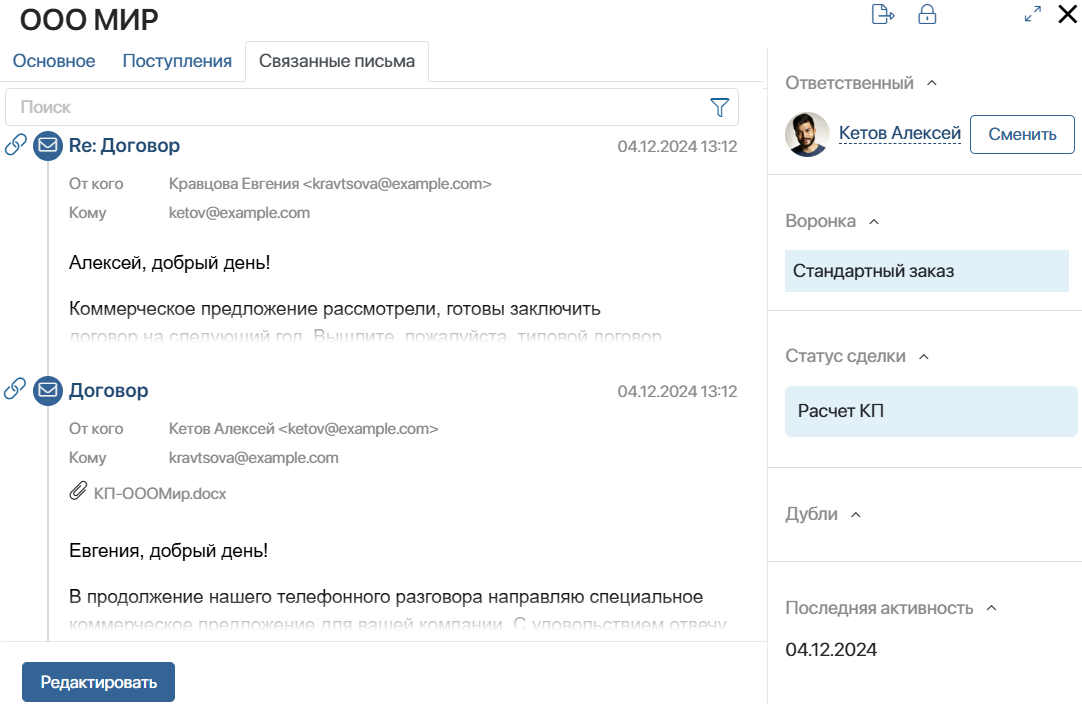Open the Re: Договор email subject
This screenshot has height=708, width=1082.
[124, 146]
